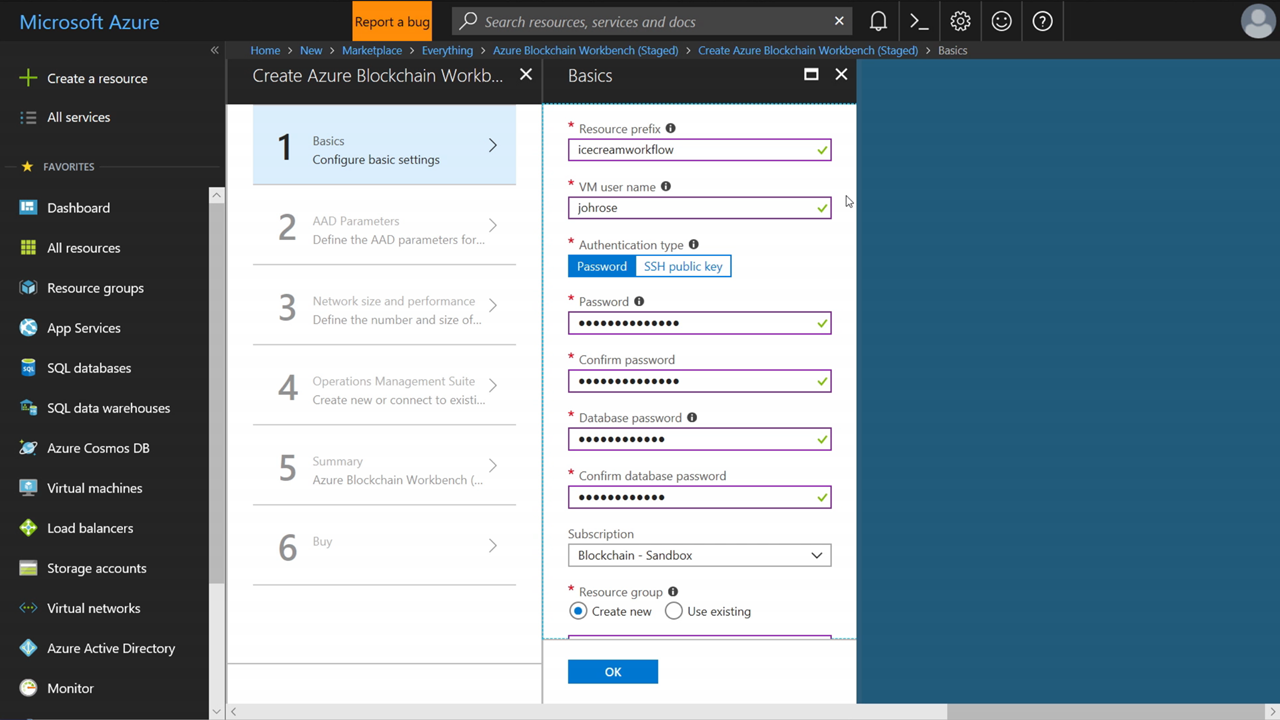Click the info icon beside the Password label
Image resolution: width=1280 pixels, height=720 pixels.
point(639,301)
